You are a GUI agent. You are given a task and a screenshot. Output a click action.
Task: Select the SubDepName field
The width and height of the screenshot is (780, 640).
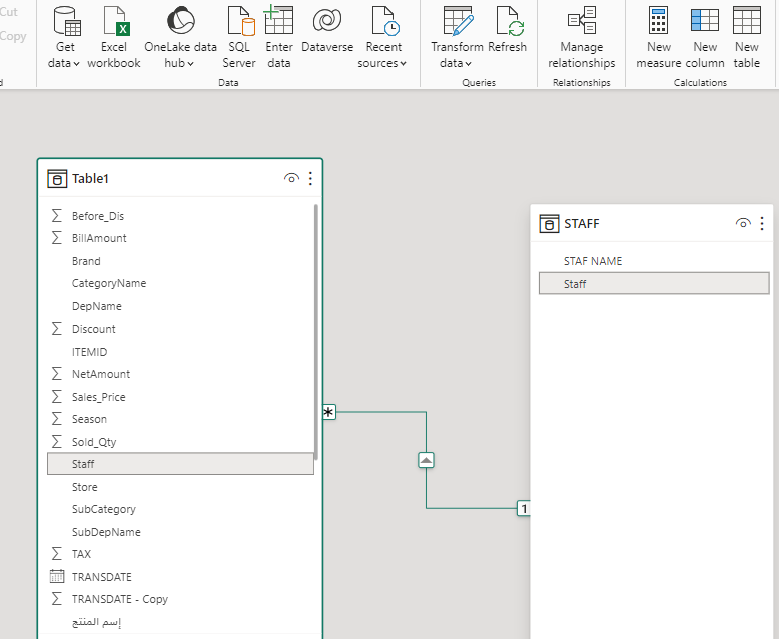(x=180, y=532)
